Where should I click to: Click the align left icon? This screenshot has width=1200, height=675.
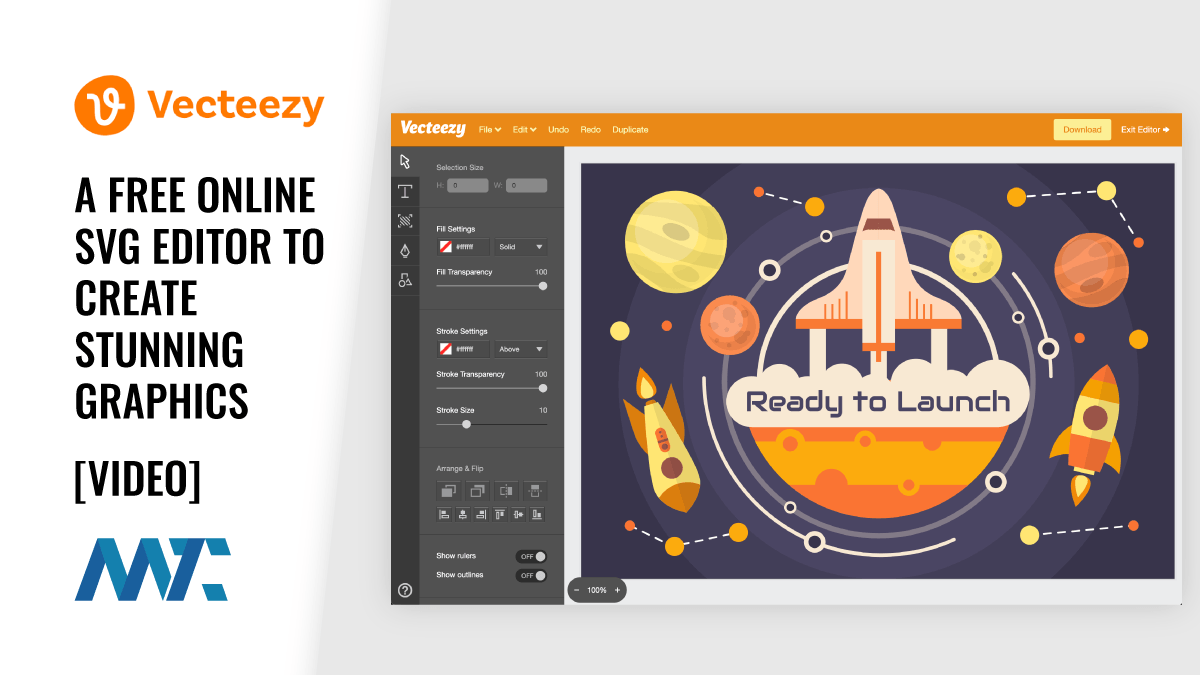tap(444, 514)
